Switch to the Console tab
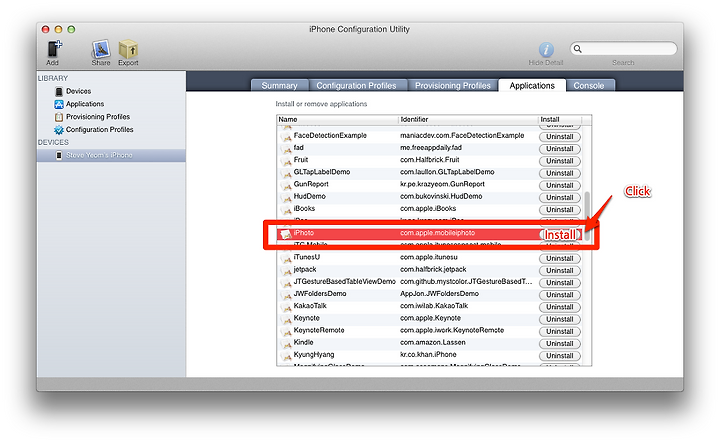Screen dimensions: 720x442 [589, 86]
